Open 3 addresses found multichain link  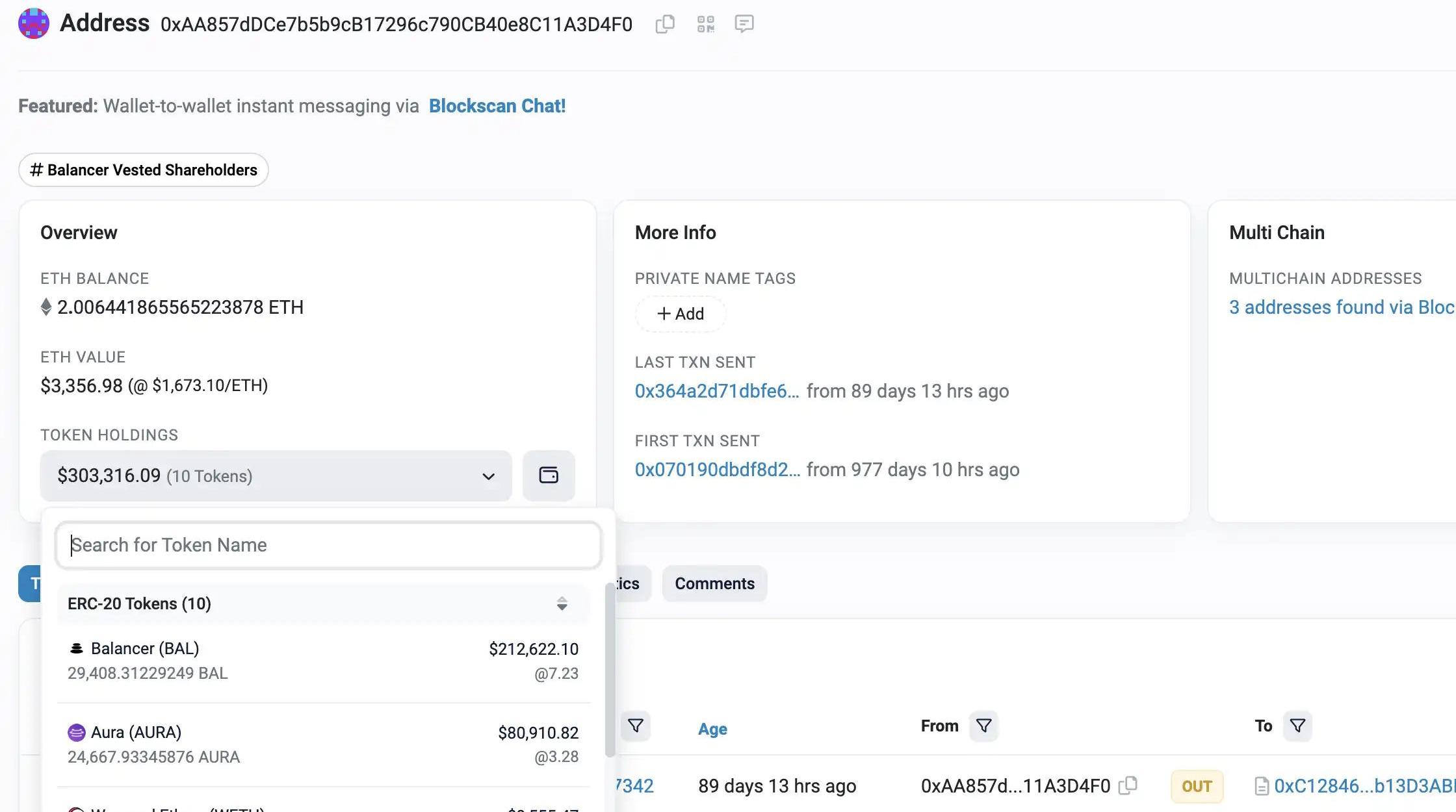point(1342,307)
